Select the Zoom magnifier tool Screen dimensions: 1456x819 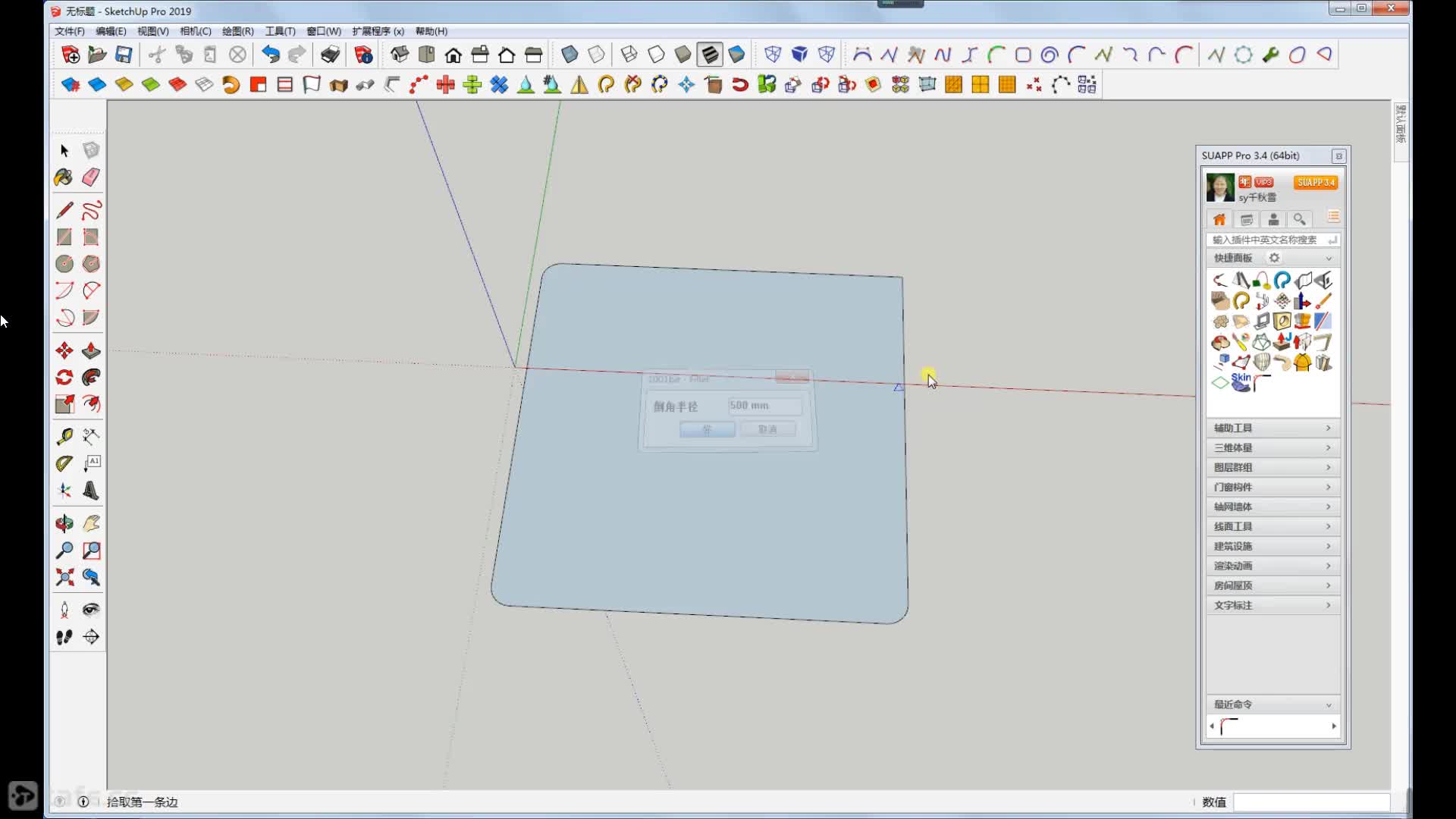(64, 550)
